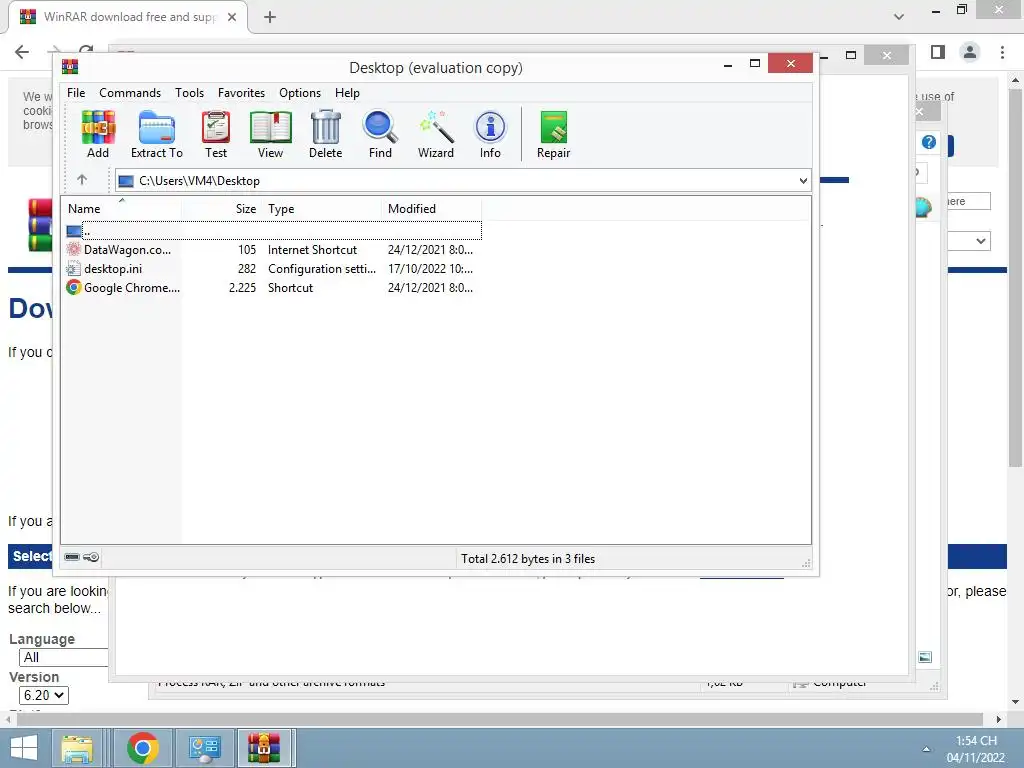The image size is (1024, 768).
Task: Switch to Chrome in the taskbar
Action: click(x=142, y=748)
